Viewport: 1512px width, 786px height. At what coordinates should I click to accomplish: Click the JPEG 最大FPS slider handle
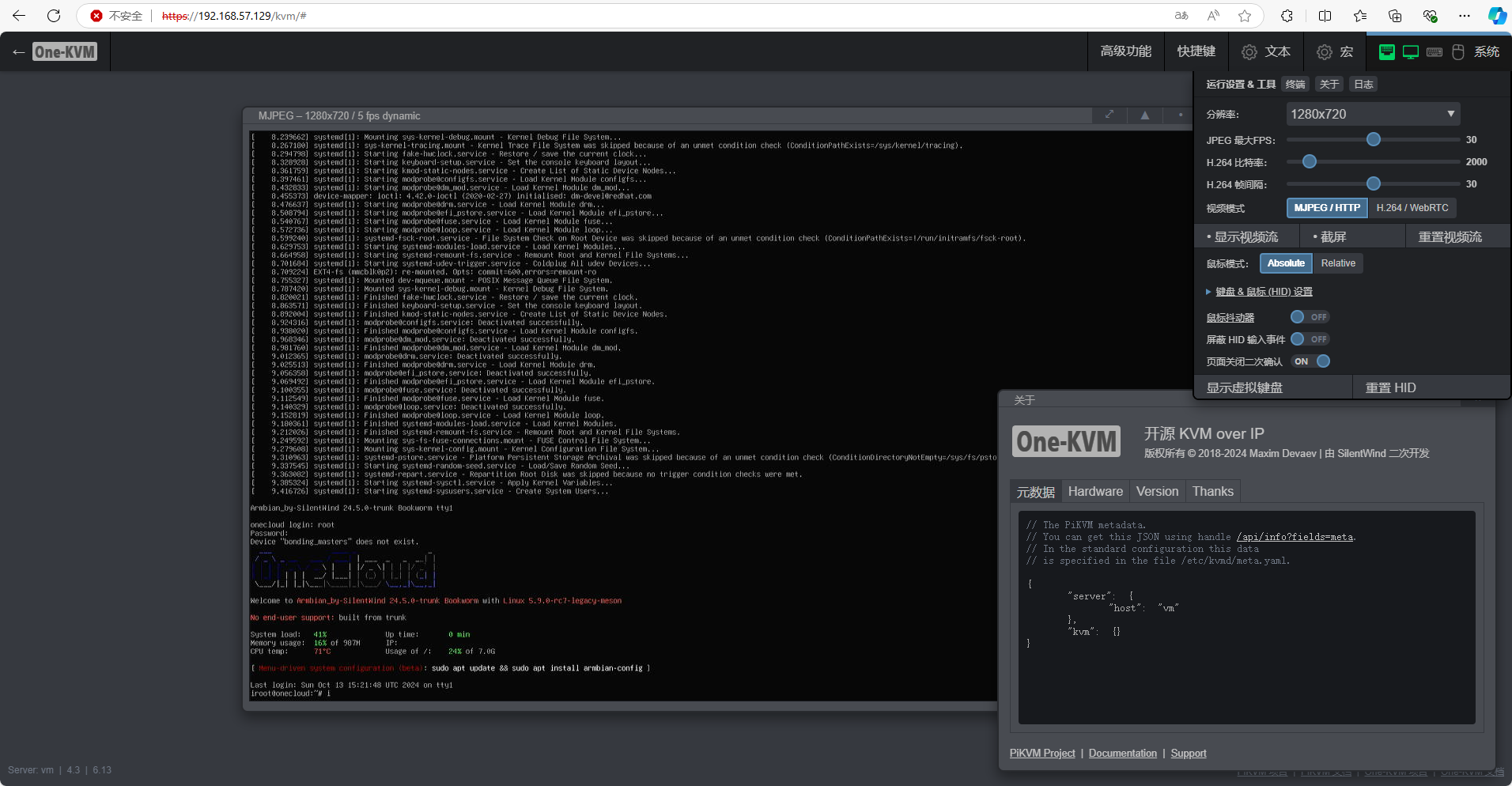[1374, 140]
